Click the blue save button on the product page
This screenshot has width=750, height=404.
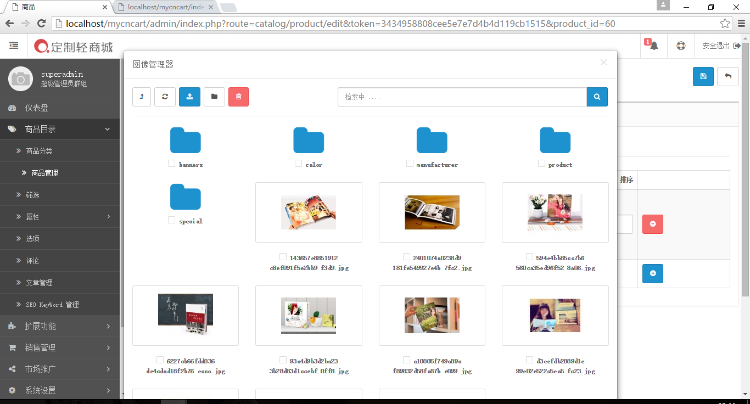coord(703,76)
